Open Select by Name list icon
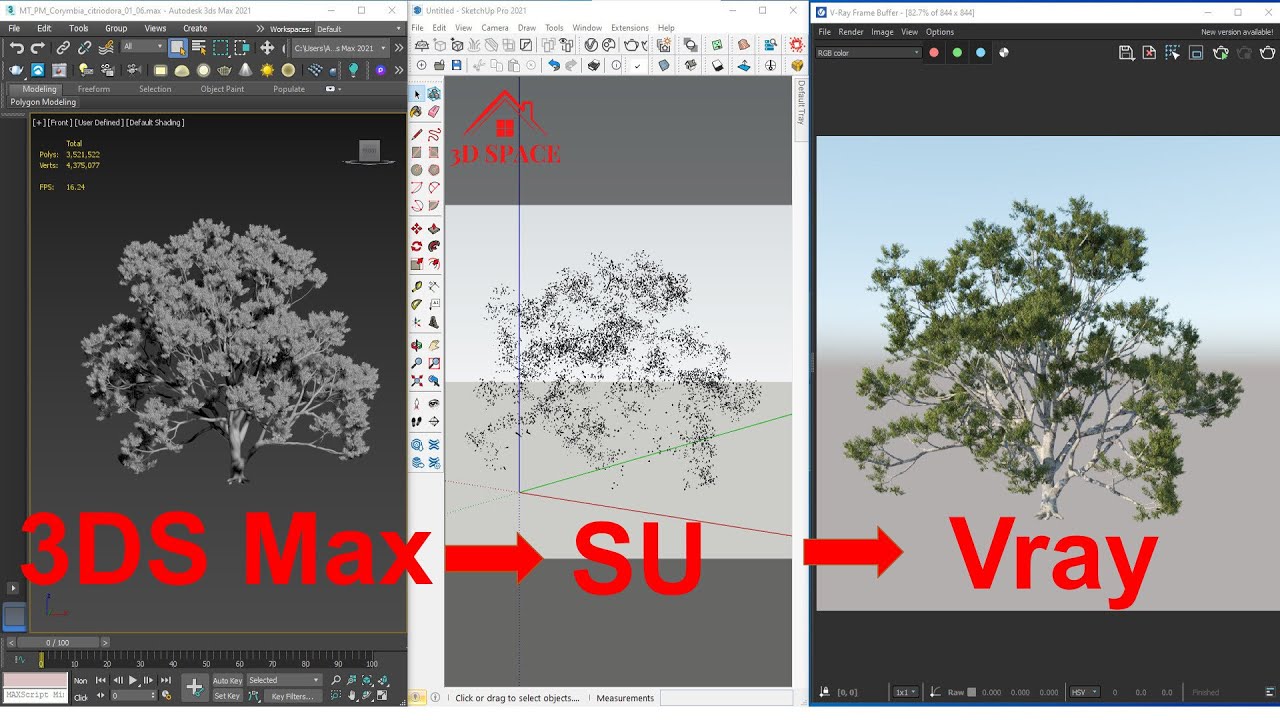This screenshot has width=1280, height=720. coord(199,47)
